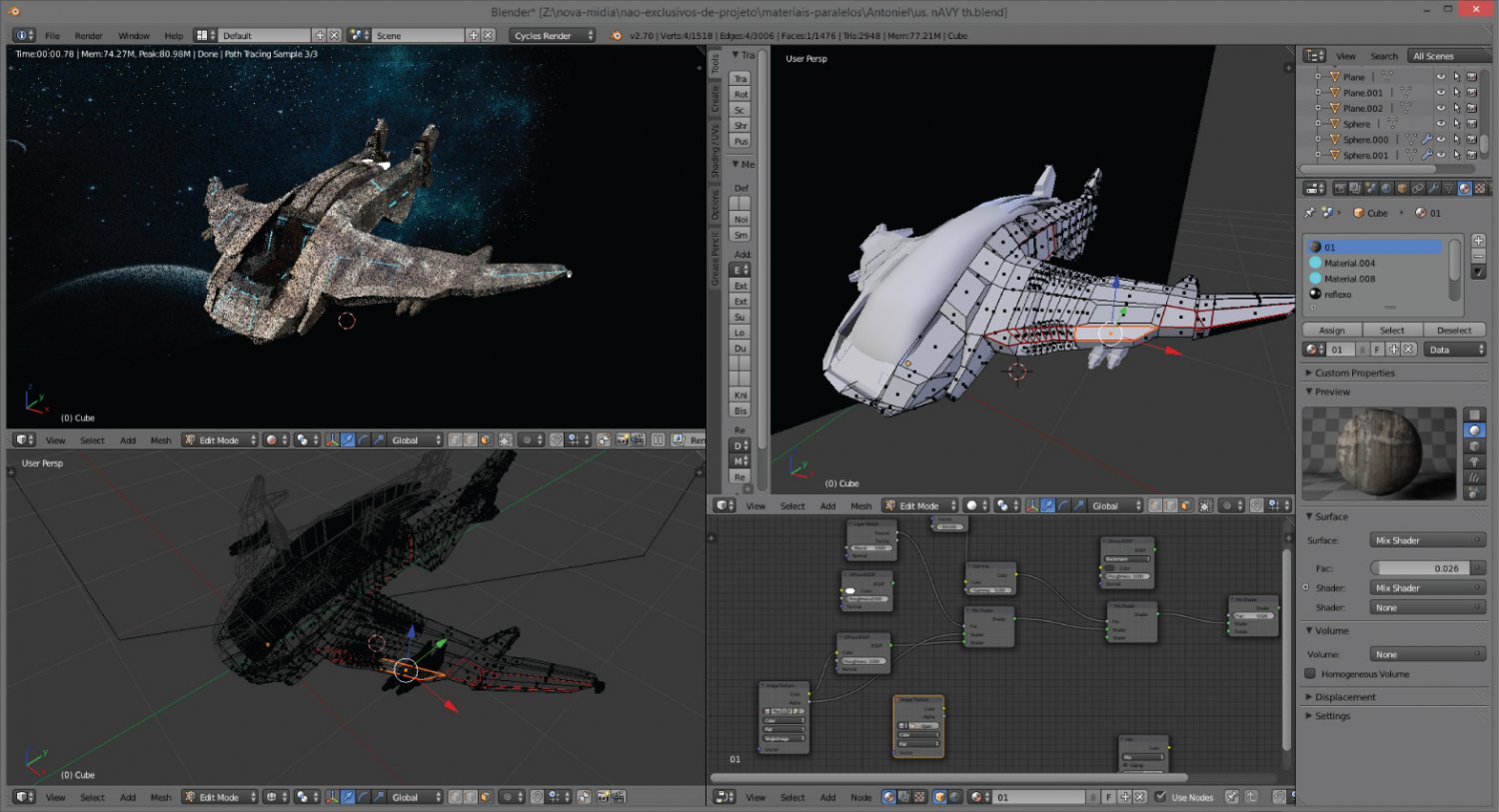Screen dimensions: 1499x812
Task: Open the File menu
Action: (52, 35)
